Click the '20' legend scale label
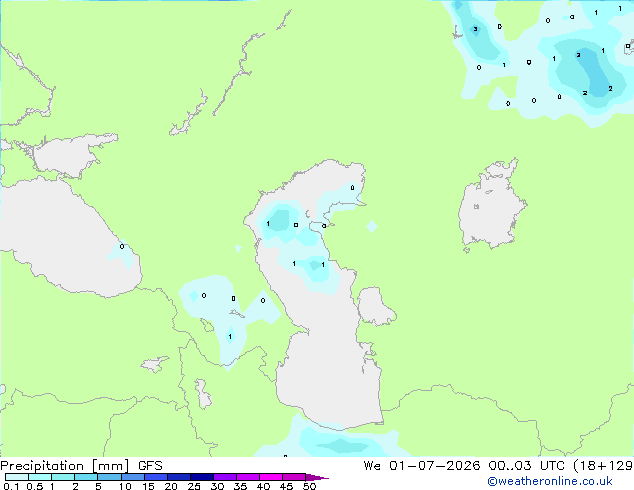Image resolution: width=634 pixels, height=490 pixels. click(x=171, y=486)
